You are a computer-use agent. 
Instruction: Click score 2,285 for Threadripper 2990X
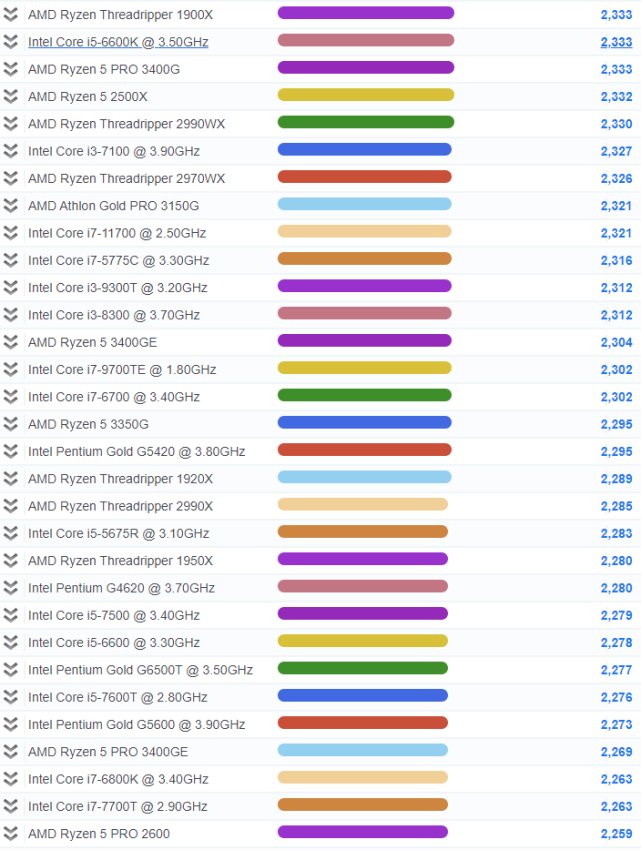[616, 506]
